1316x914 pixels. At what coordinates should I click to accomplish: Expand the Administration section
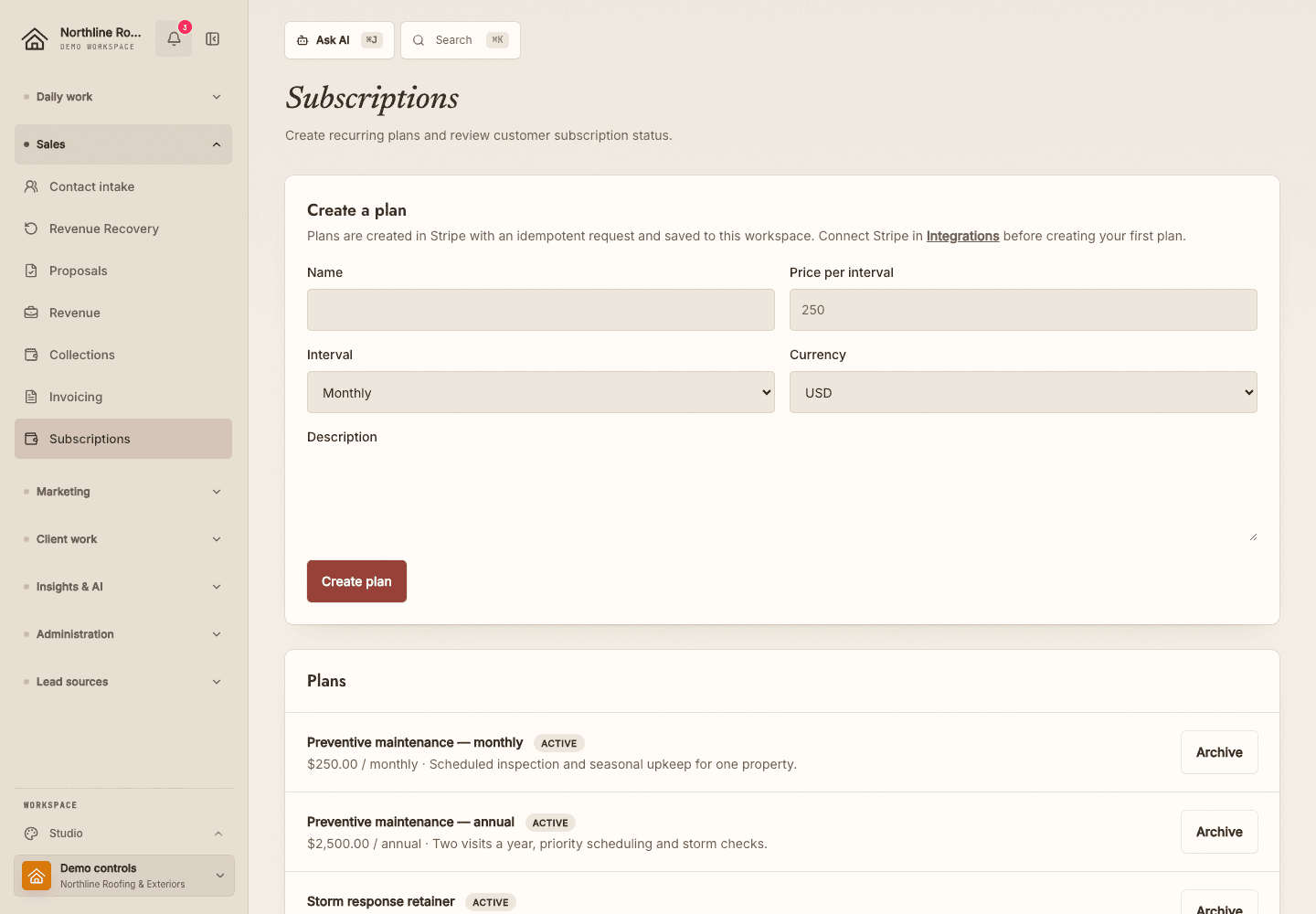click(123, 634)
